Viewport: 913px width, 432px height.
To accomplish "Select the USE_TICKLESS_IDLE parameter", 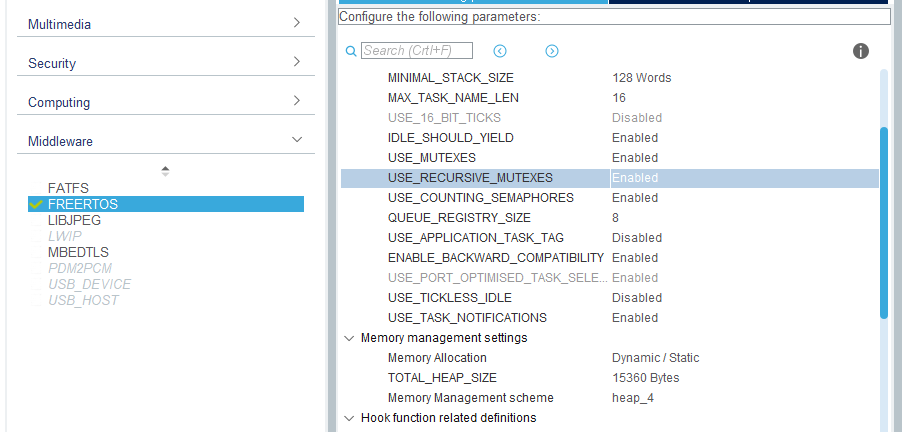I will pyautogui.click(x=450, y=298).
